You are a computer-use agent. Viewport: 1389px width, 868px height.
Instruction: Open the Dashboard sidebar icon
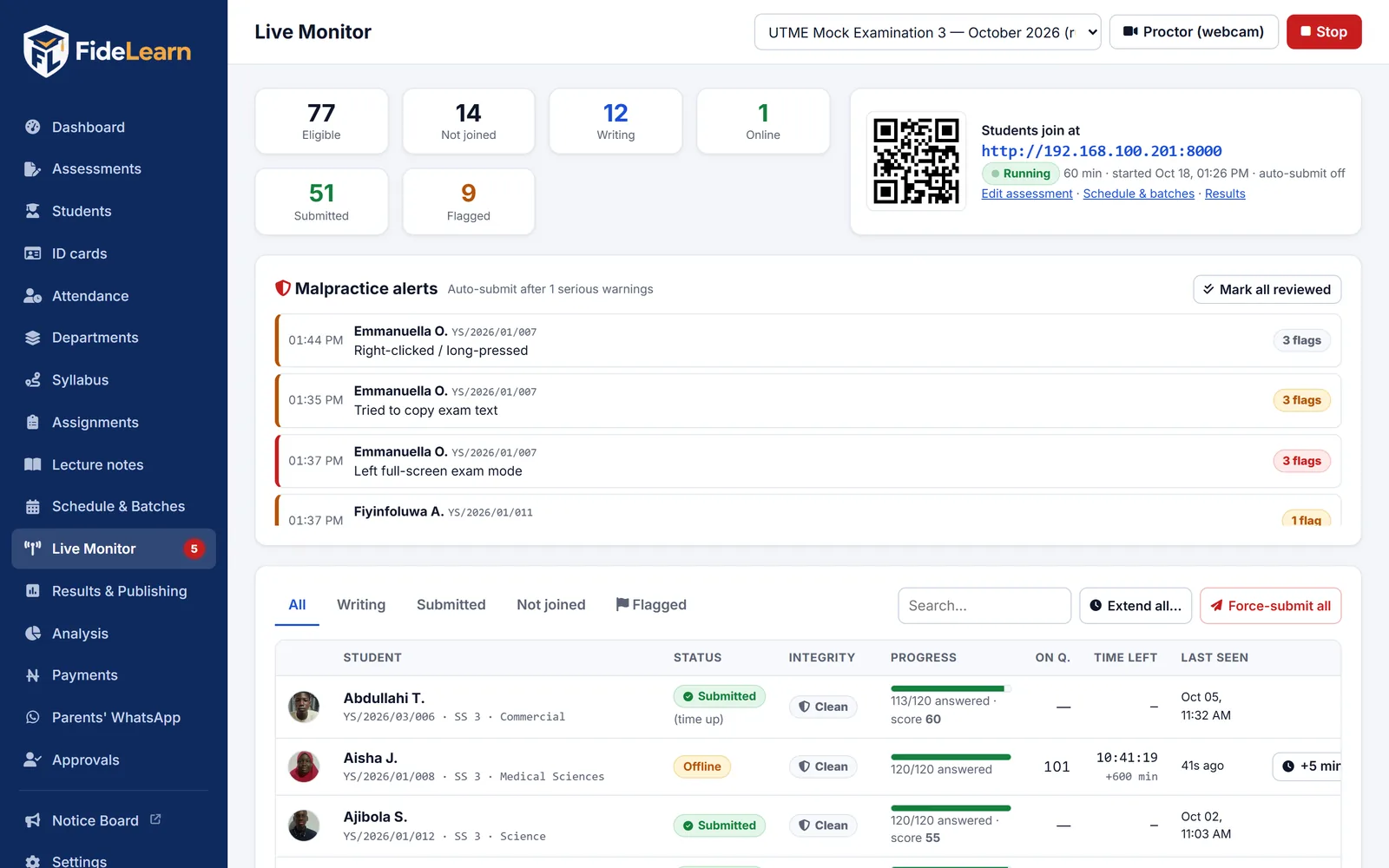coord(33,127)
